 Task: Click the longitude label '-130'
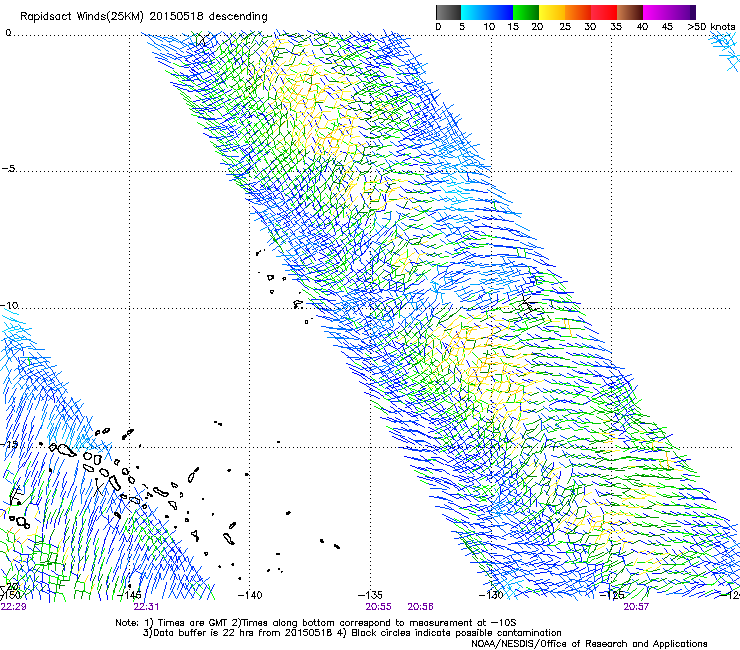tap(491, 595)
